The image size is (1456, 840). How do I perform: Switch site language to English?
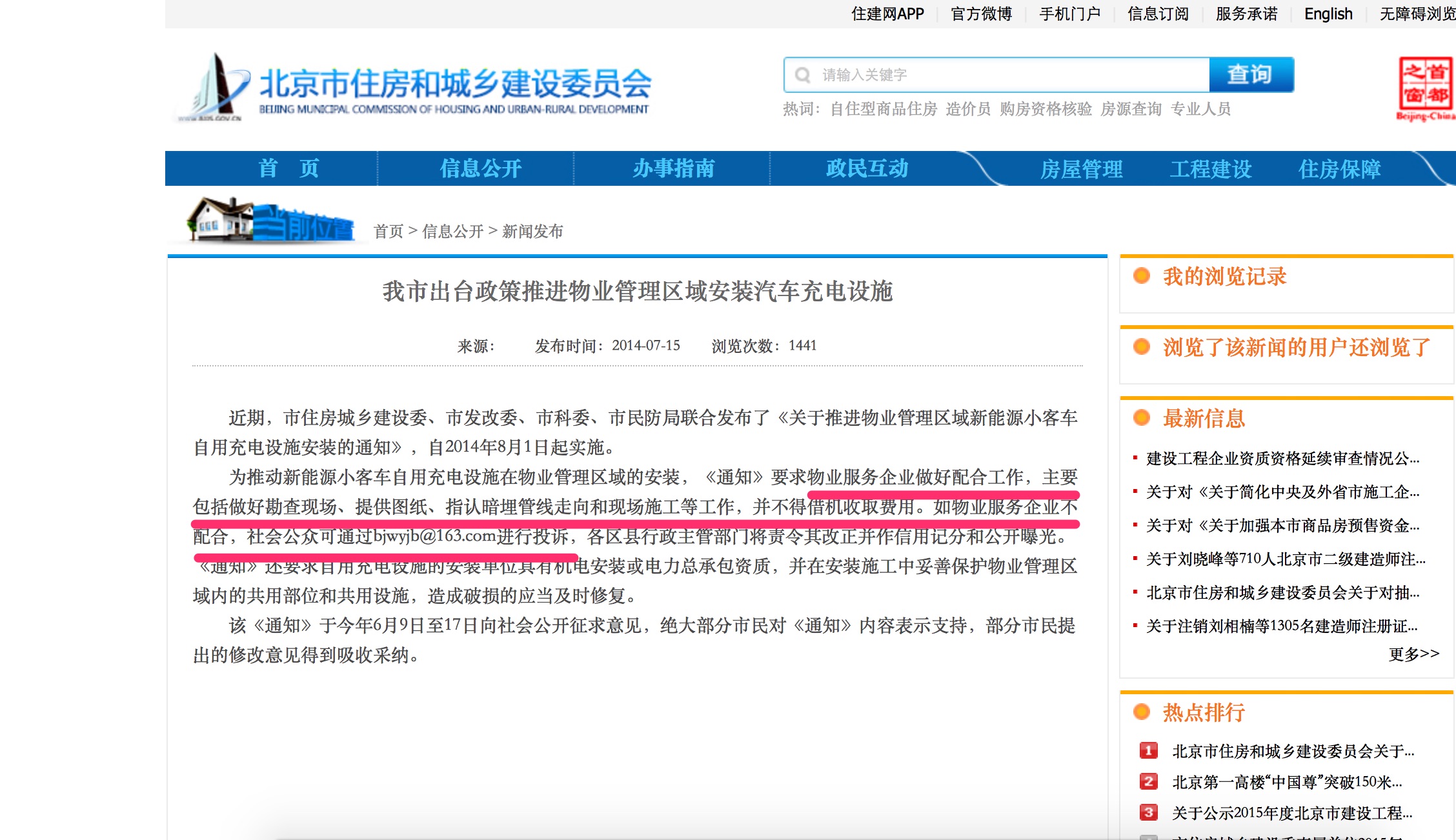(x=1328, y=14)
